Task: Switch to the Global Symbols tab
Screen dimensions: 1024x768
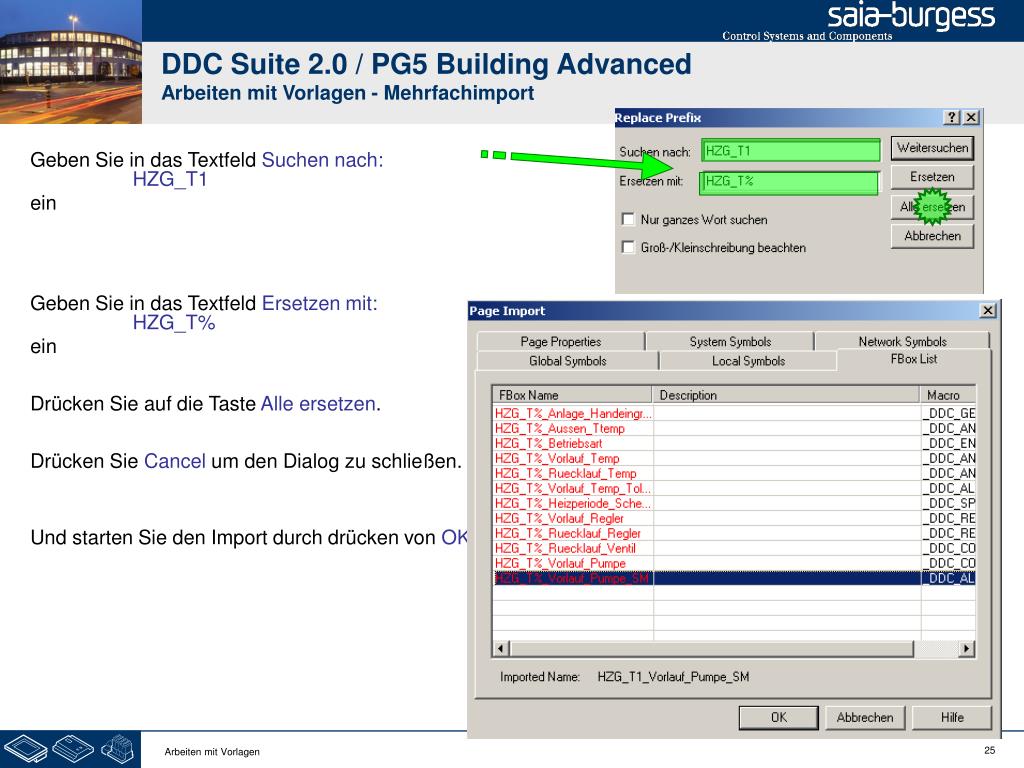Action: [568, 361]
